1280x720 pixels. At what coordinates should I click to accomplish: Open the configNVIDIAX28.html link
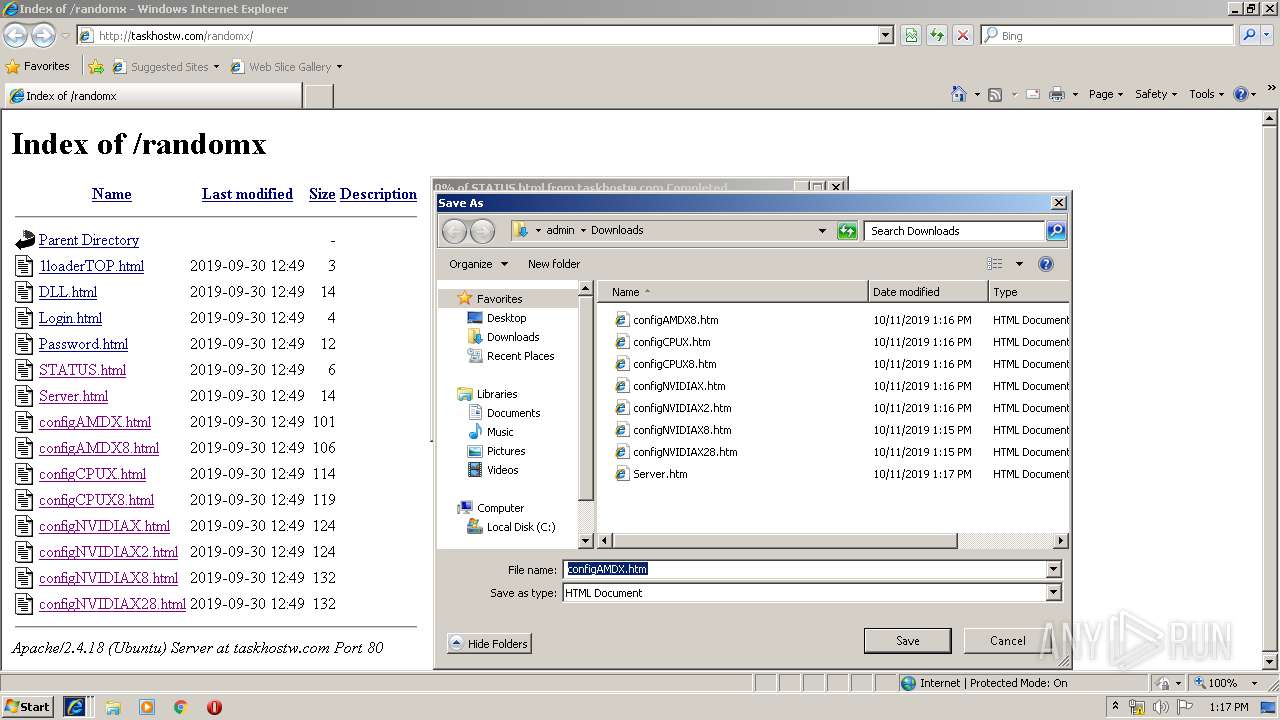click(x=112, y=604)
